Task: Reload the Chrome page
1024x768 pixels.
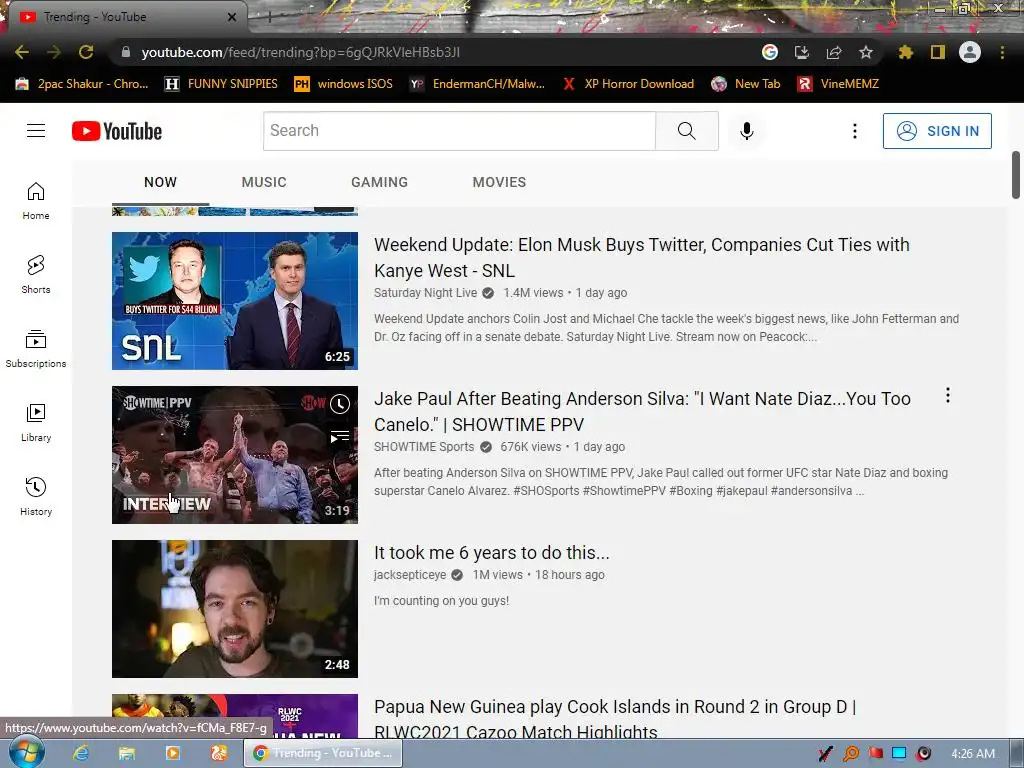Action: click(x=86, y=52)
